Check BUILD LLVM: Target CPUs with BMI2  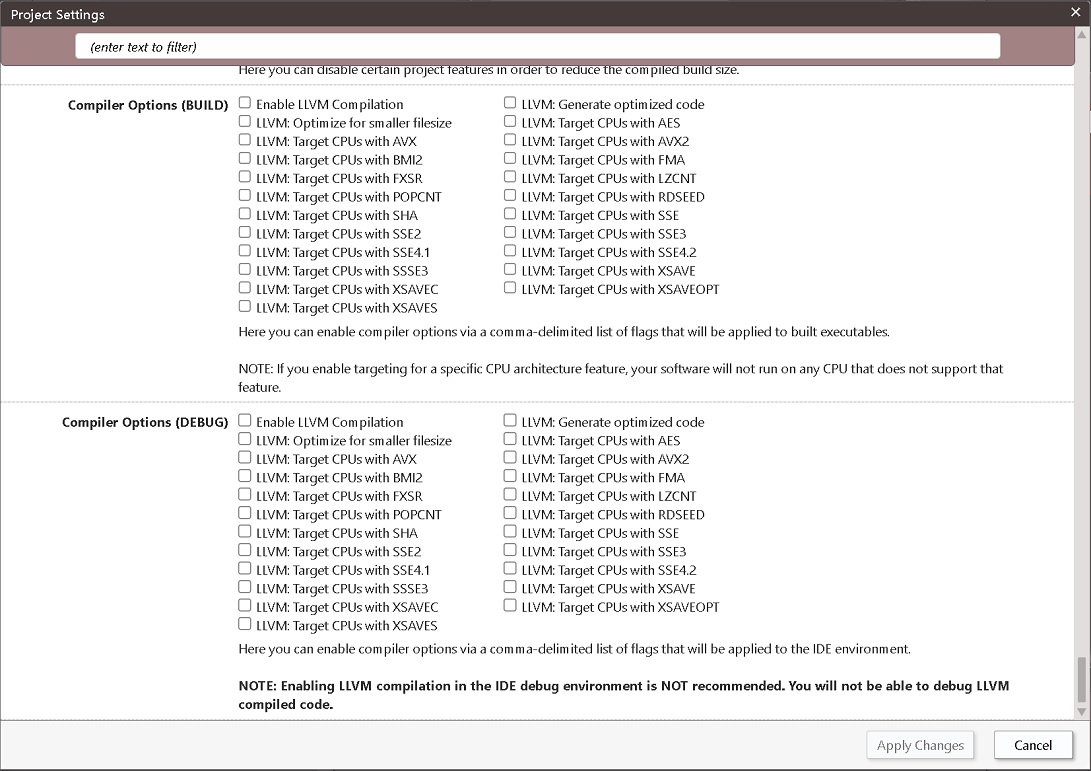pos(245,159)
